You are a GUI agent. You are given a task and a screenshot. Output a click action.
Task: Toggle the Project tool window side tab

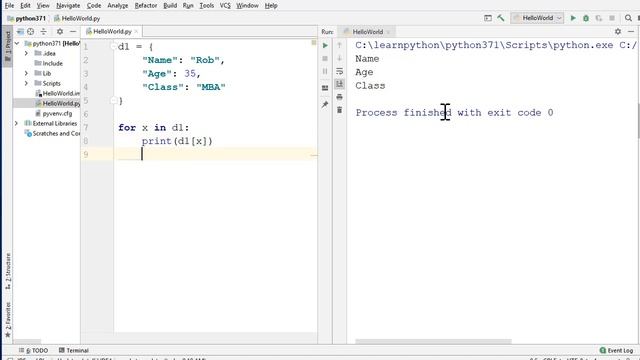coord(7,46)
